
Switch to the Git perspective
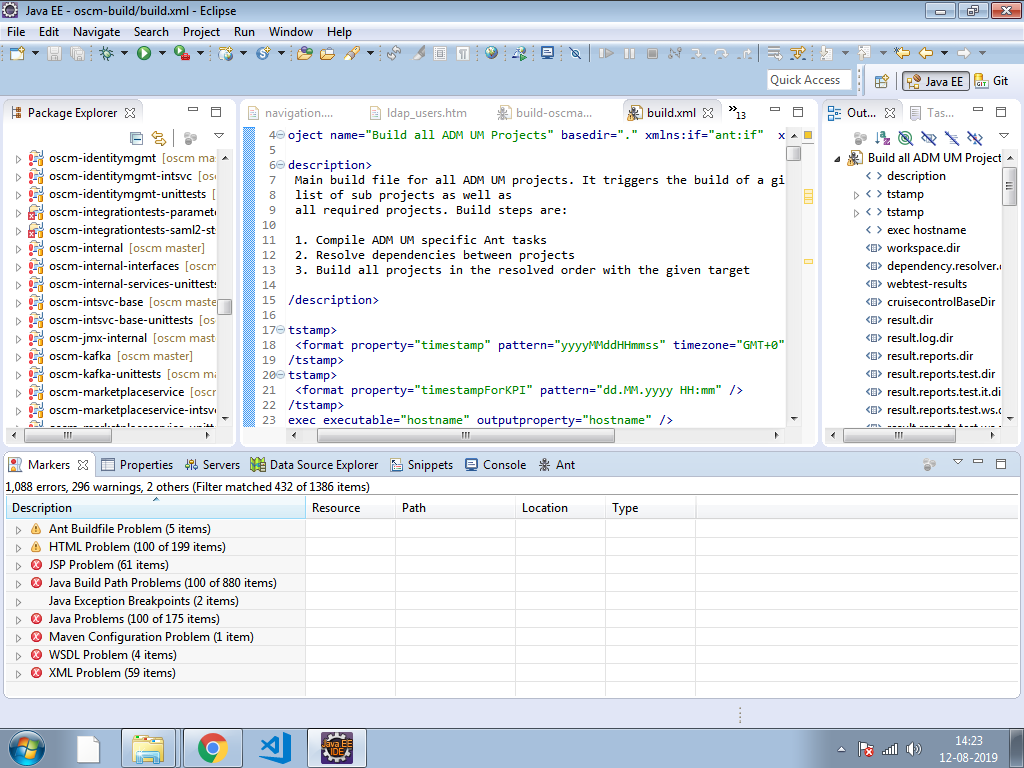(x=991, y=81)
